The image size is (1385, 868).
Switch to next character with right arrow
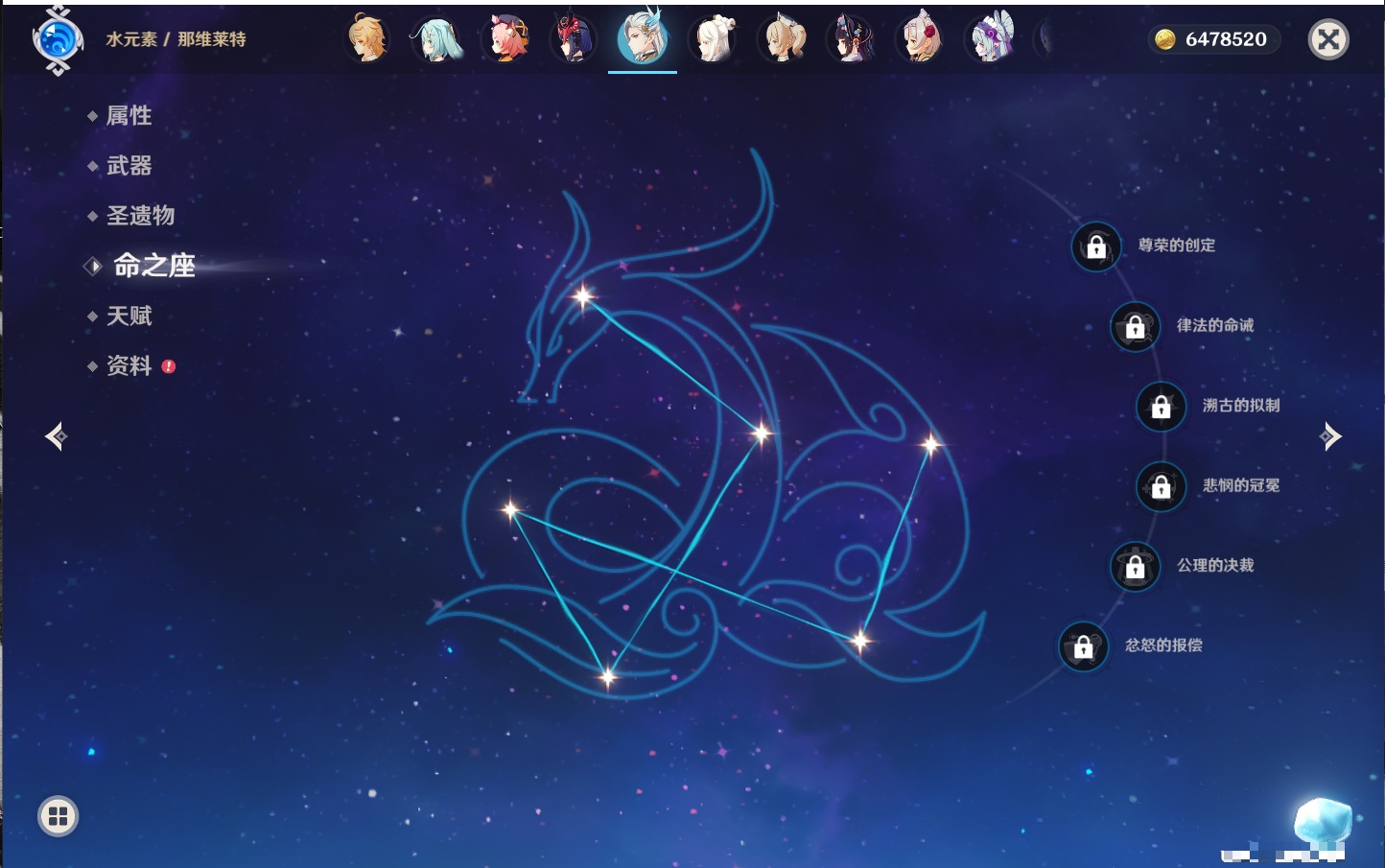pos(1330,436)
